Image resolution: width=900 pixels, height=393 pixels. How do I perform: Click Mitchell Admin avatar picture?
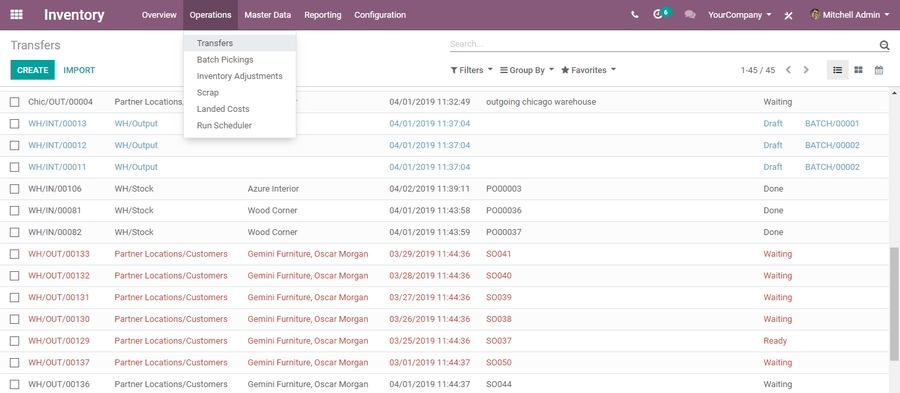click(815, 15)
